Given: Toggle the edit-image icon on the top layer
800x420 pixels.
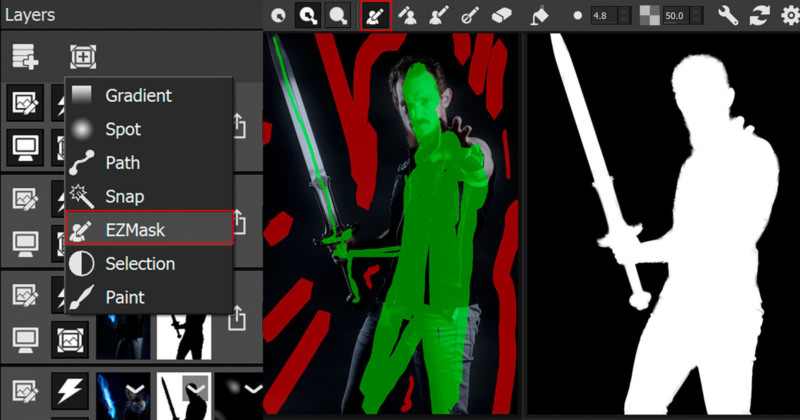Looking at the screenshot, I should point(25,103).
